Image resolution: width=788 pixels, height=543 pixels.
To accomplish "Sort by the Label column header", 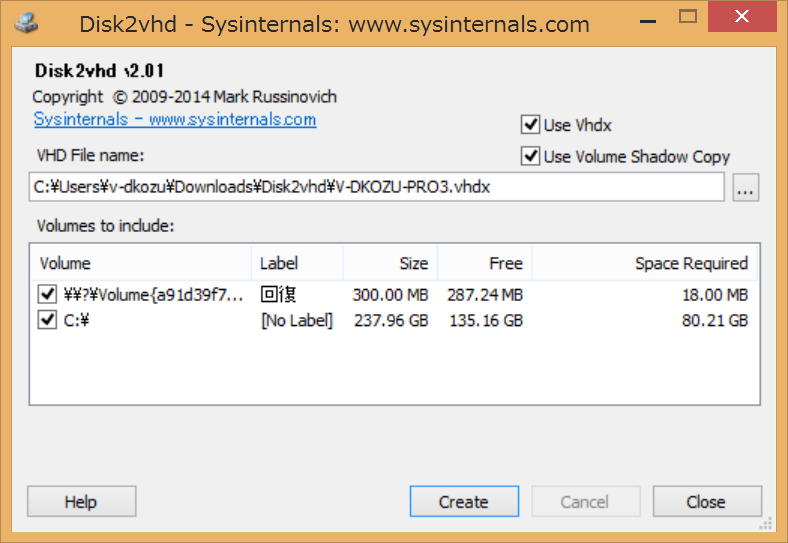I will pyautogui.click(x=296, y=263).
